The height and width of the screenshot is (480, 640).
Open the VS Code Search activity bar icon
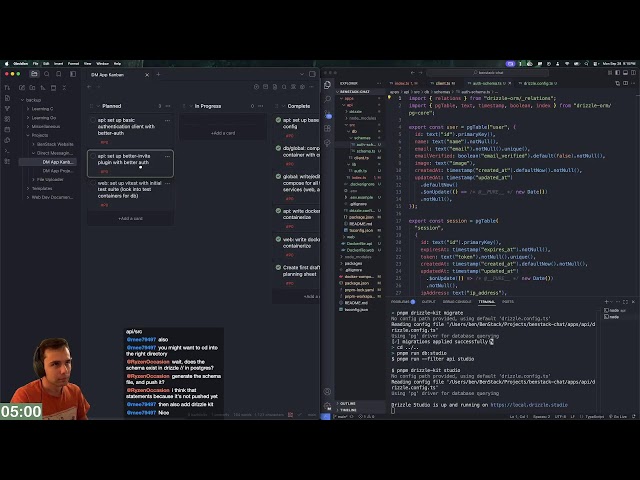click(327, 99)
